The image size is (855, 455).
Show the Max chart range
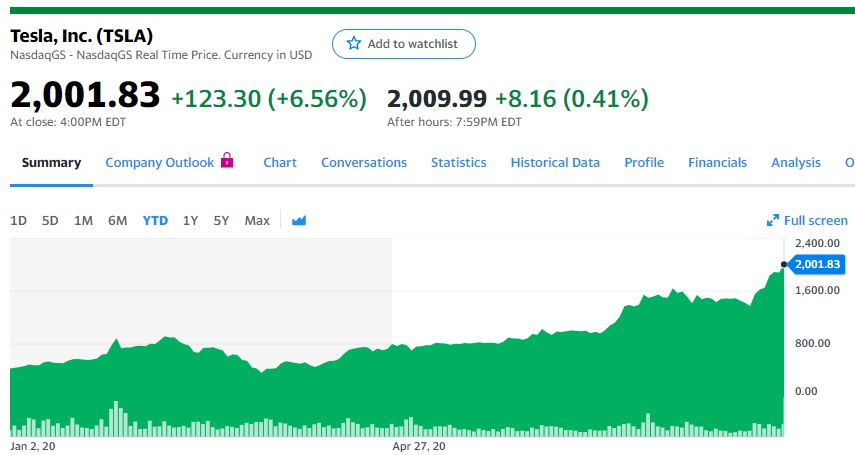click(x=257, y=220)
